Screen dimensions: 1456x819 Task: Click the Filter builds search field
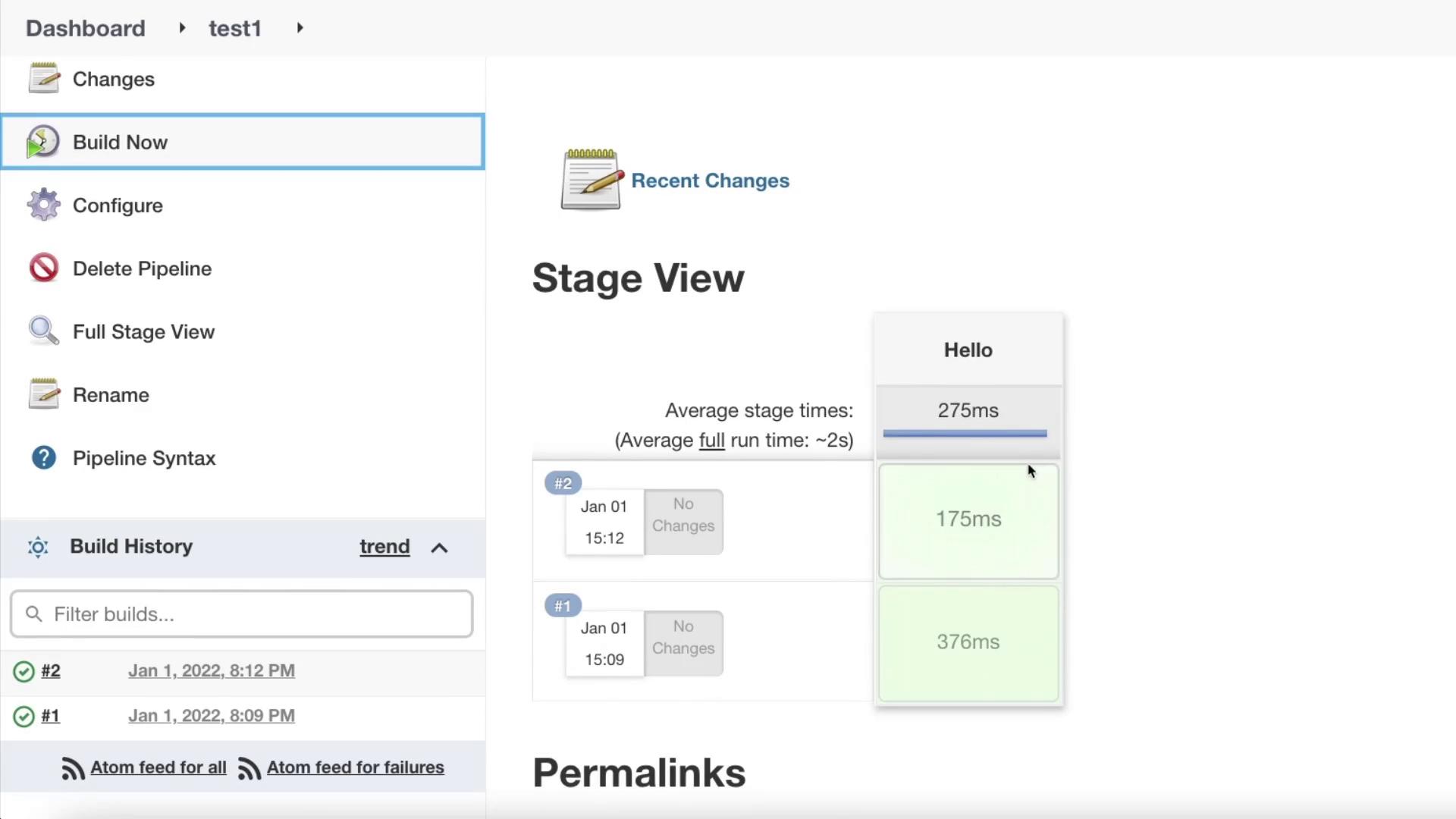(x=243, y=614)
